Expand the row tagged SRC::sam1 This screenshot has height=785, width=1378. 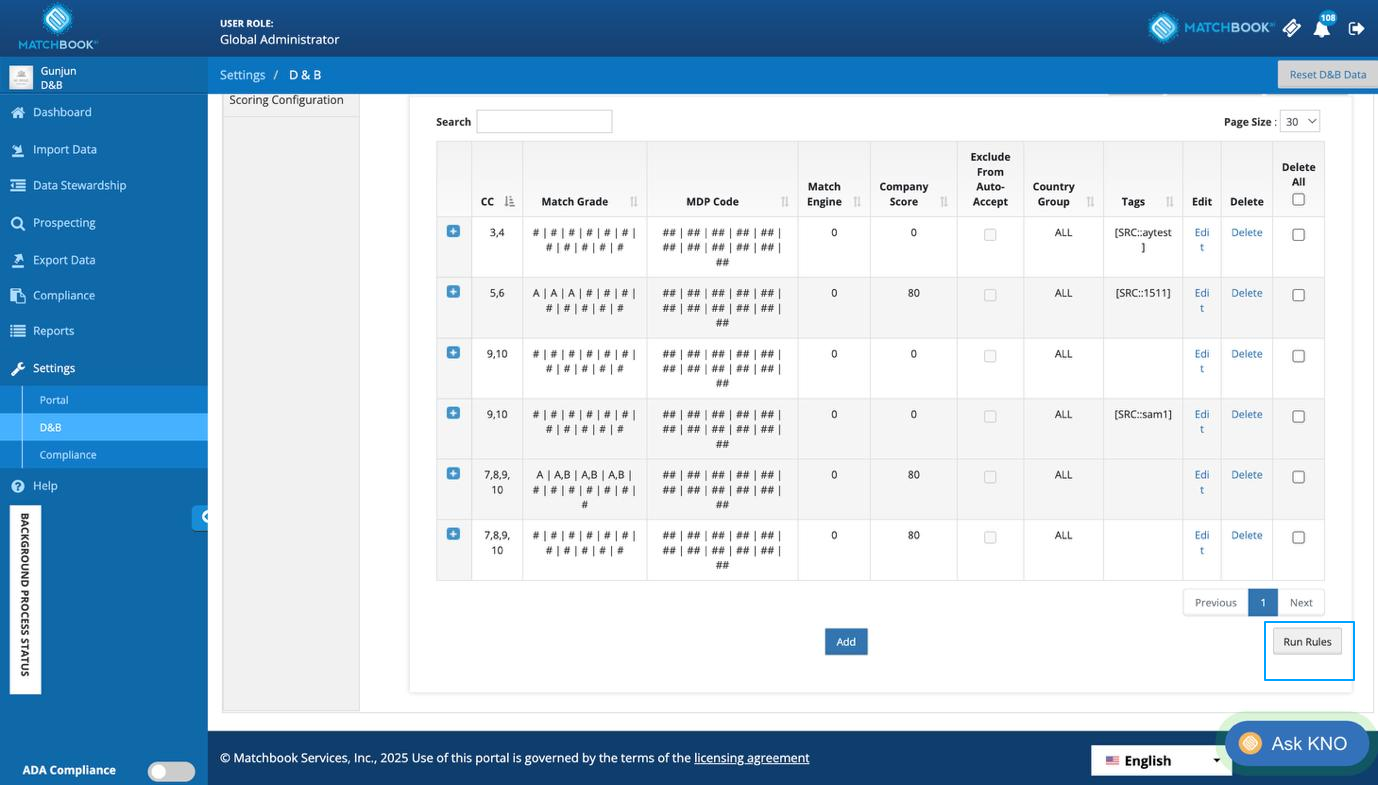453,413
